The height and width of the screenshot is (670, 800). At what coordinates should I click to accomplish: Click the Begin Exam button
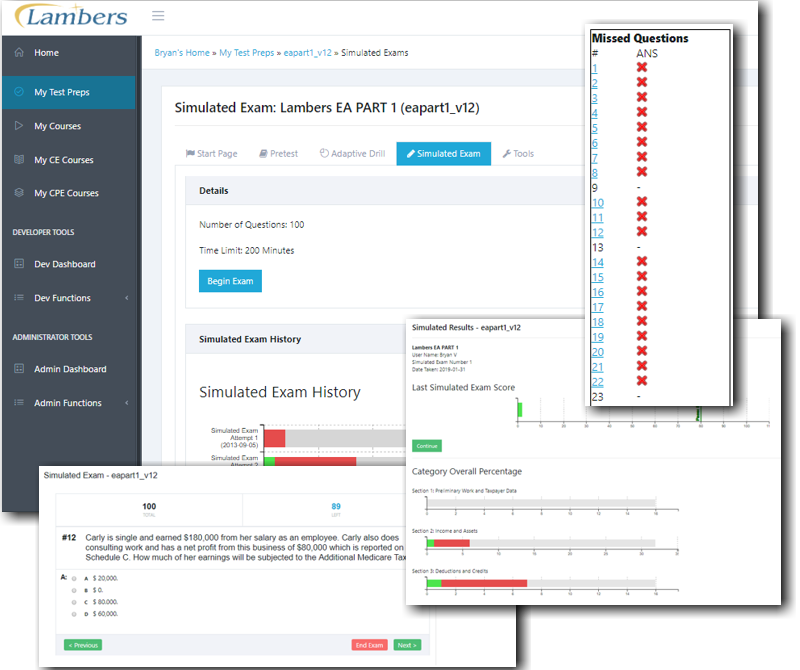tap(230, 281)
